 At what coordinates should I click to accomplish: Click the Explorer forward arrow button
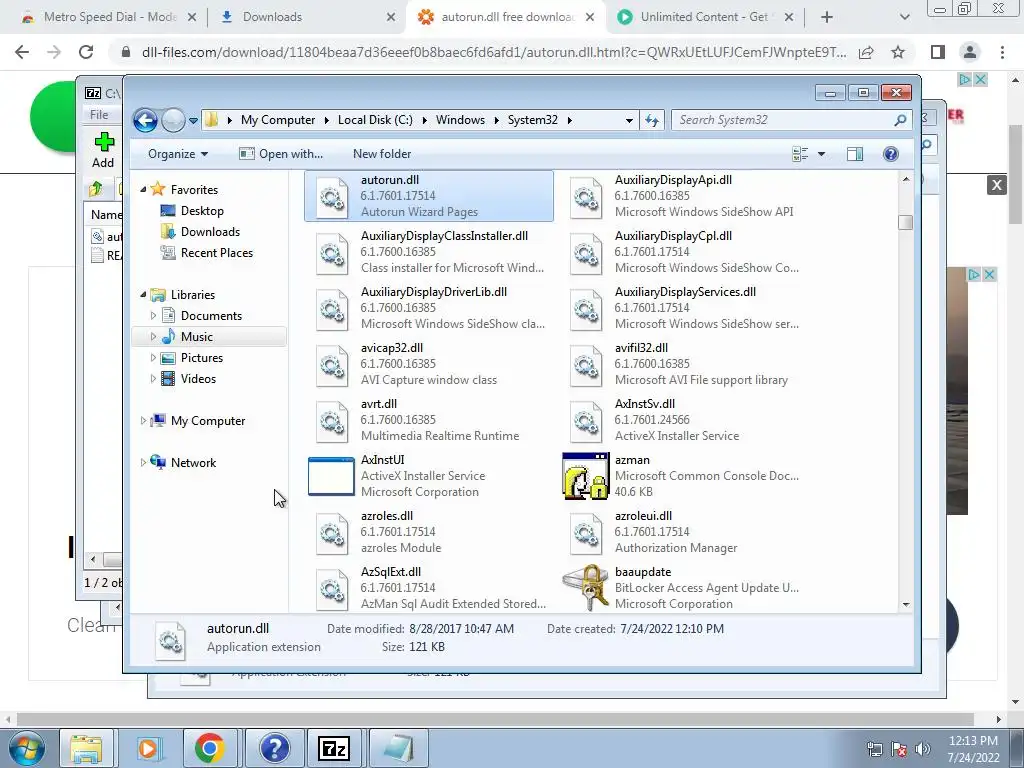(173, 120)
